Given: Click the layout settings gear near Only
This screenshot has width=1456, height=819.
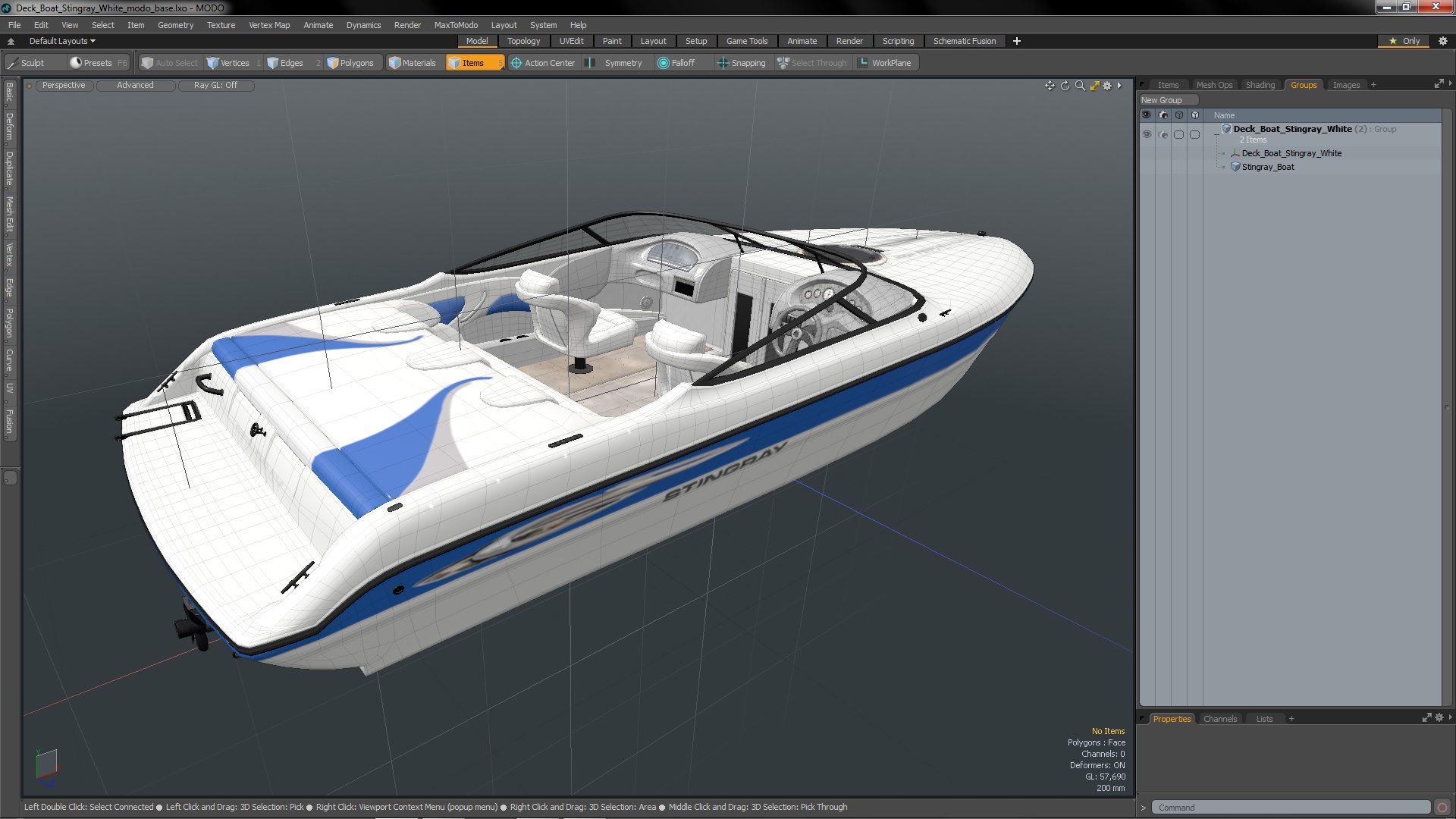Looking at the screenshot, I should tap(1442, 41).
